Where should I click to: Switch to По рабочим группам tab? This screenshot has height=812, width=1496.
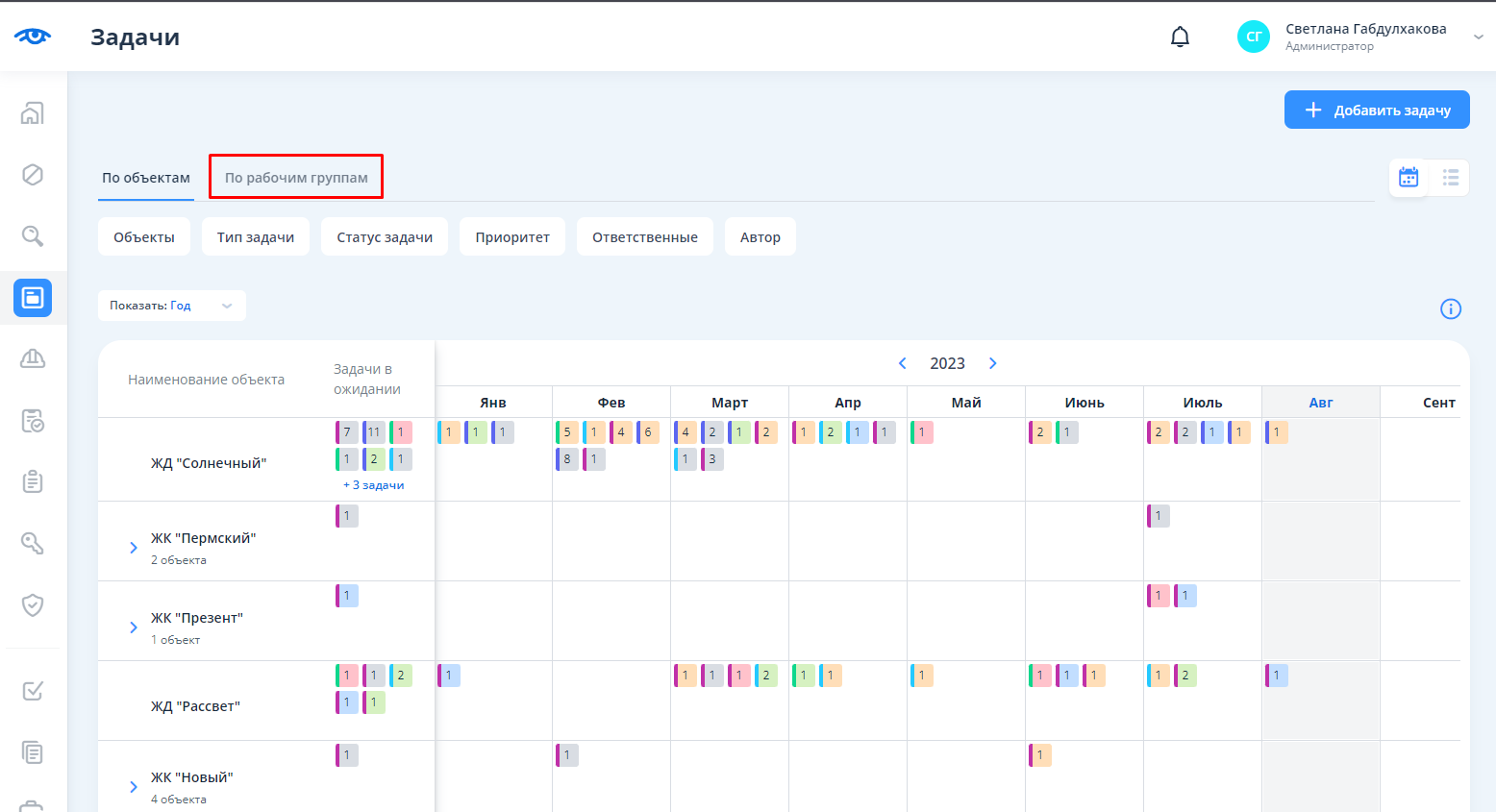pyautogui.click(x=296, y=178)
